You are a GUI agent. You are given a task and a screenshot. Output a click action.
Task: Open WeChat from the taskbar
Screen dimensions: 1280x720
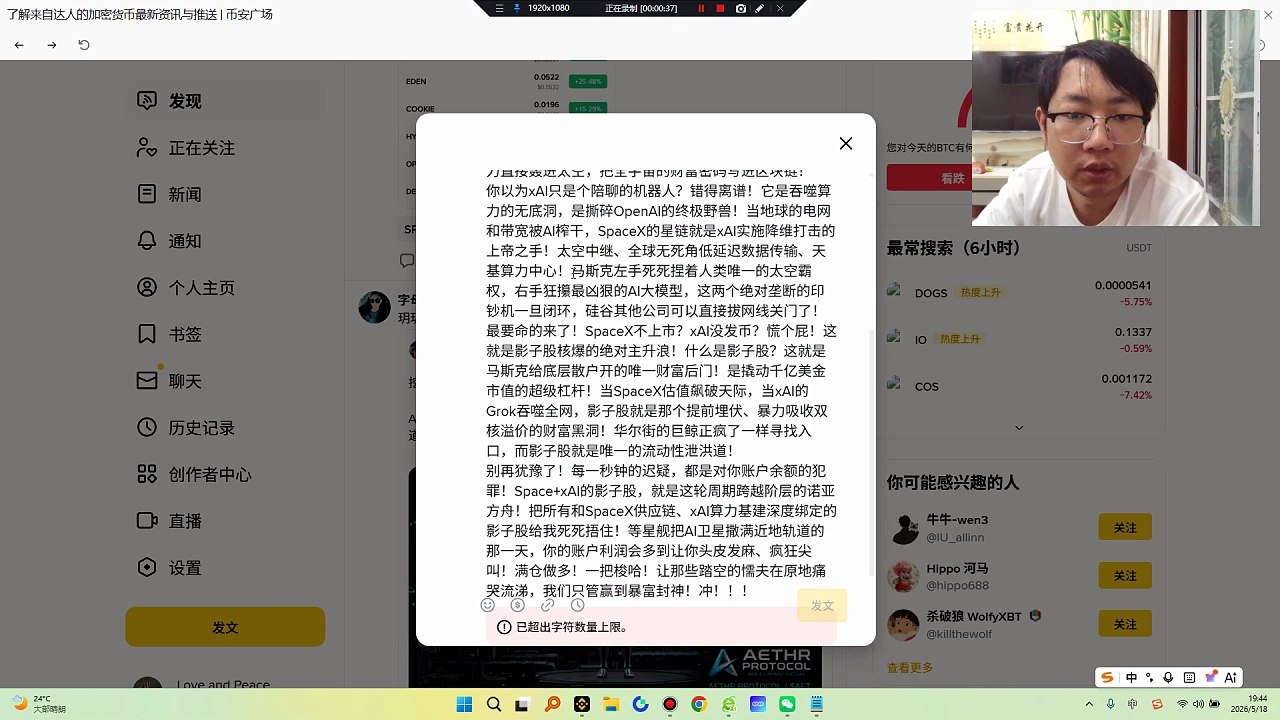coord(787,705)
